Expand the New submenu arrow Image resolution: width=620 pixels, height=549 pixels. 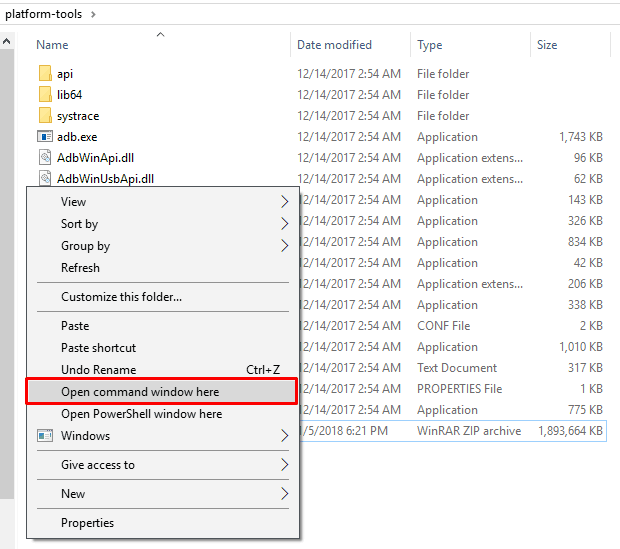coord(284,494)
